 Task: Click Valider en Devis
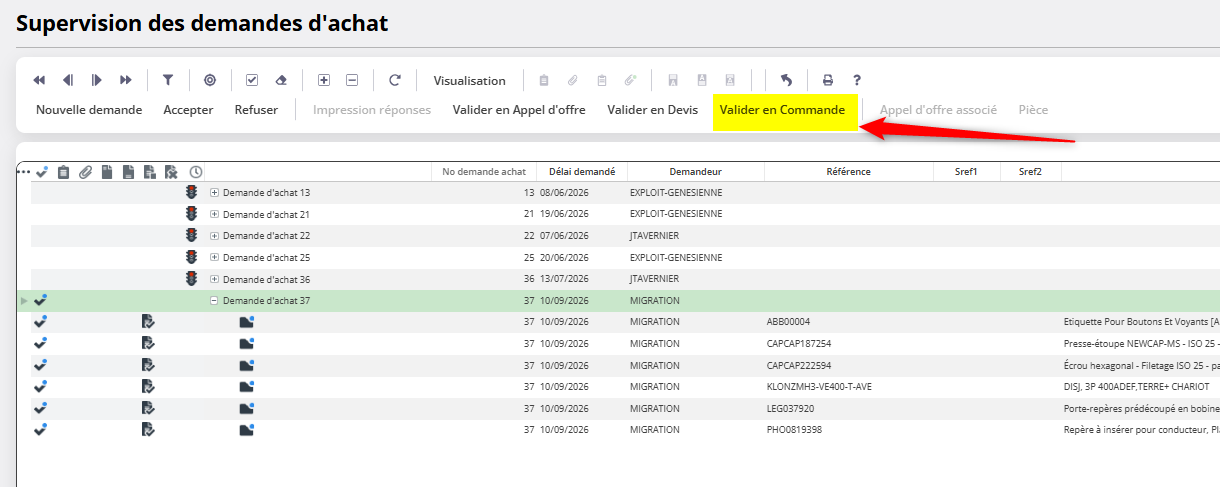click(652, 110)
